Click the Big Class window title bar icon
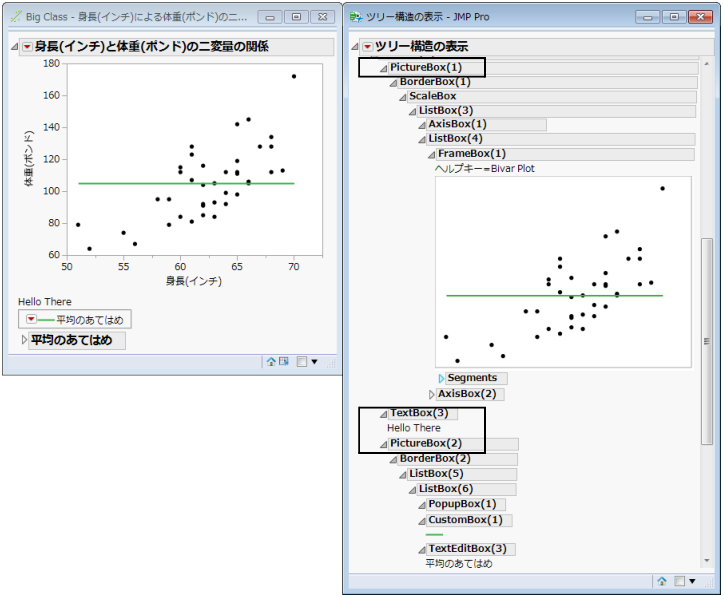The width and height of the screenshot is (723, 597). click(x=16, y=17)
